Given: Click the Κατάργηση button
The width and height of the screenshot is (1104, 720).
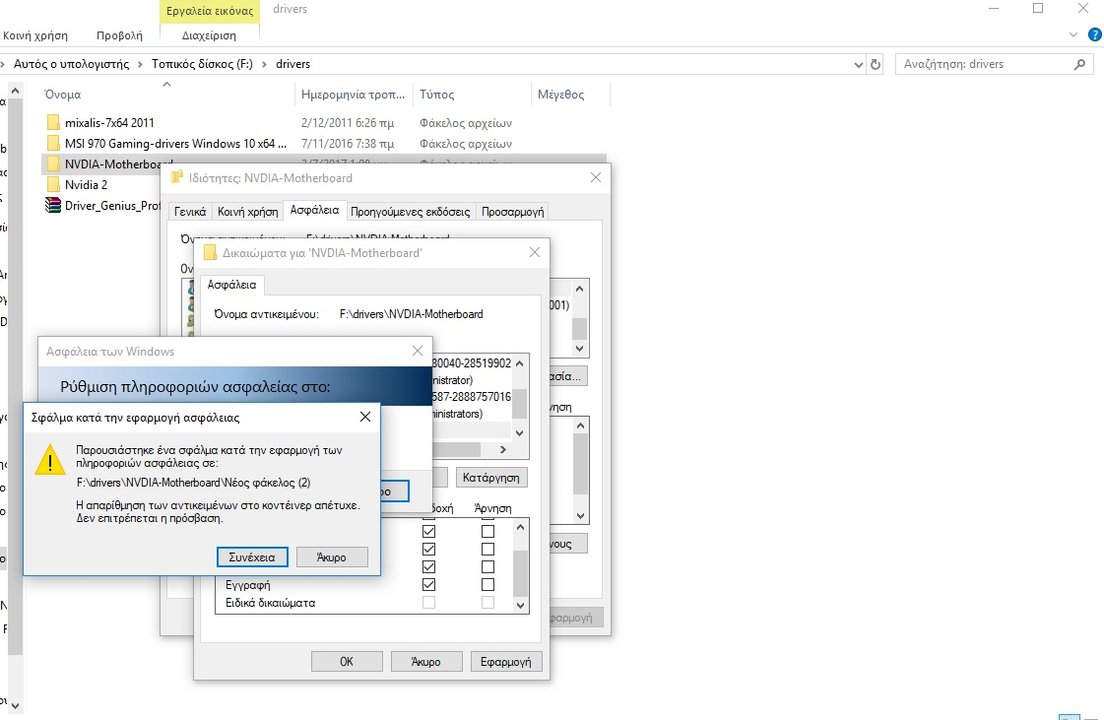Looking at the screenshot, I should point(491,477).
